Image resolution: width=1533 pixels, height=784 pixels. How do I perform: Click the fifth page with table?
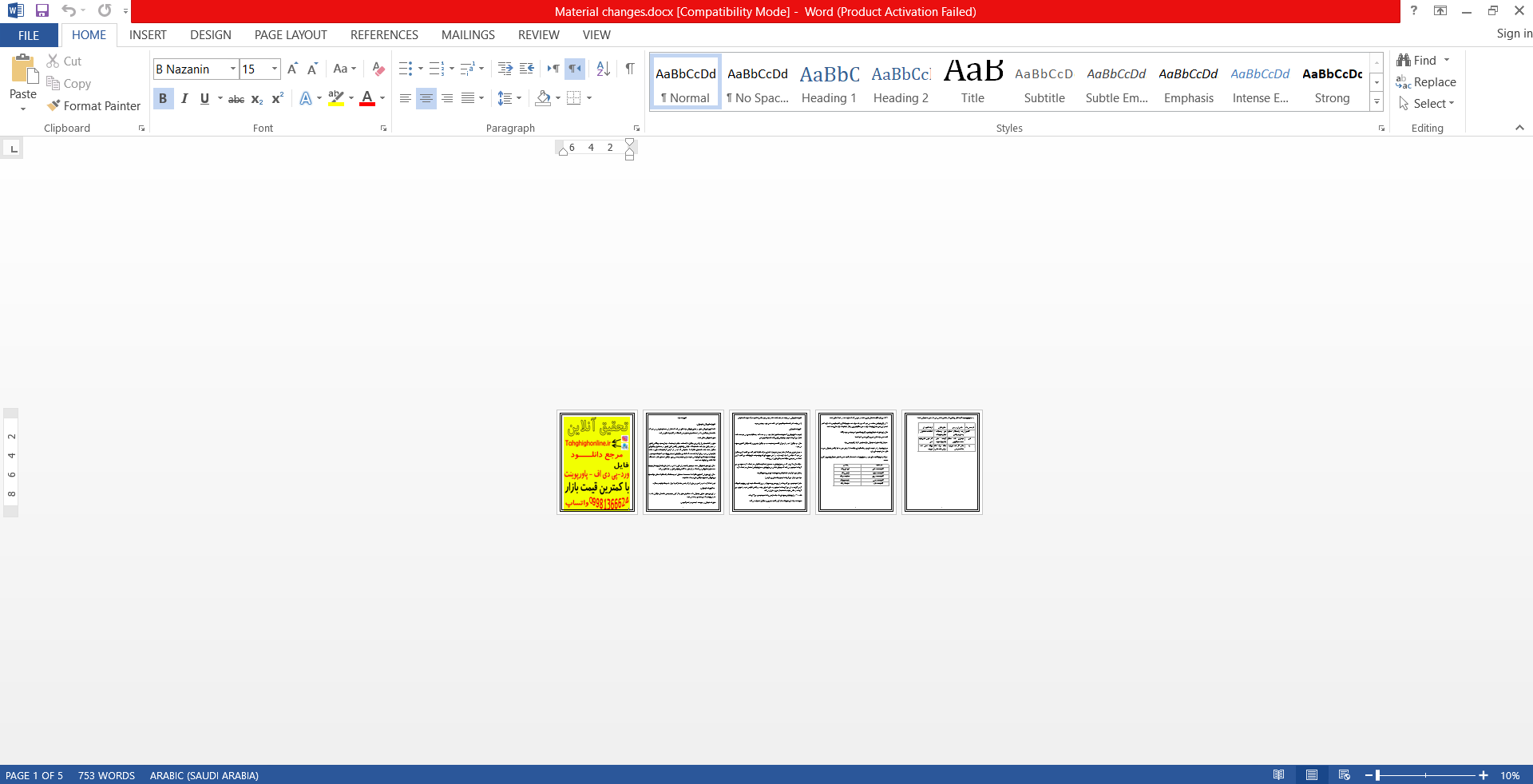pyautogui.click(x=942, y=462)
